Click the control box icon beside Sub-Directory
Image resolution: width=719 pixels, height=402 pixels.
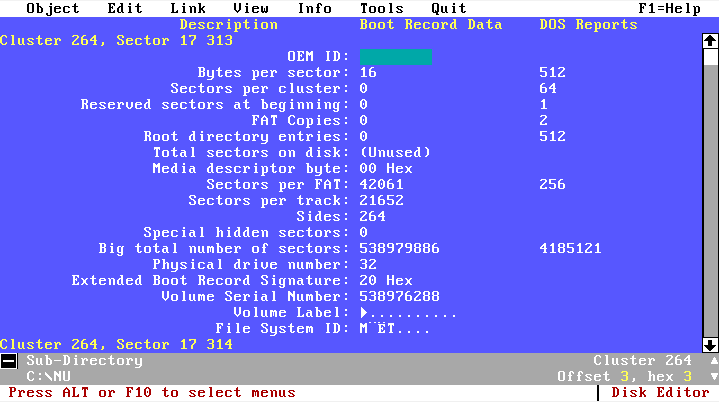click(x=8, y=361)
